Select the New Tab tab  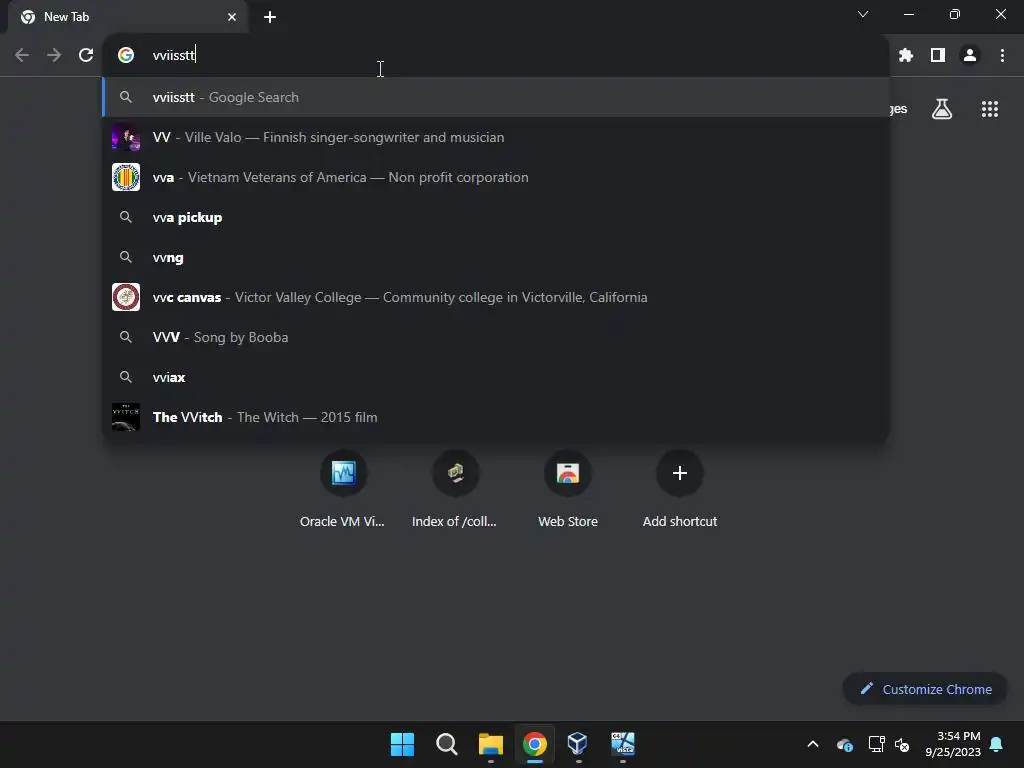point(128,17)
